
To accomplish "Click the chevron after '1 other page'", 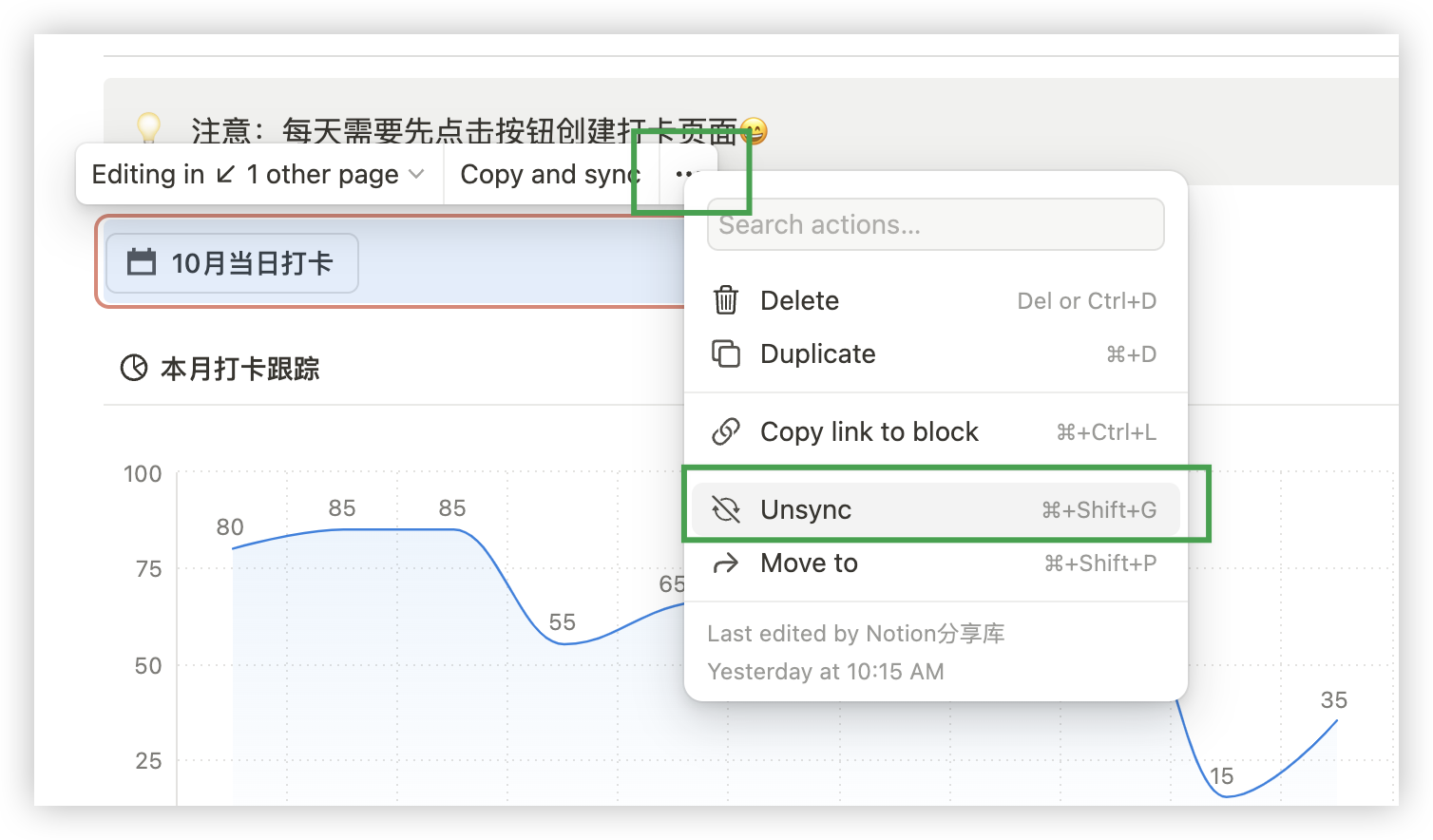I will tap(416, 174).
